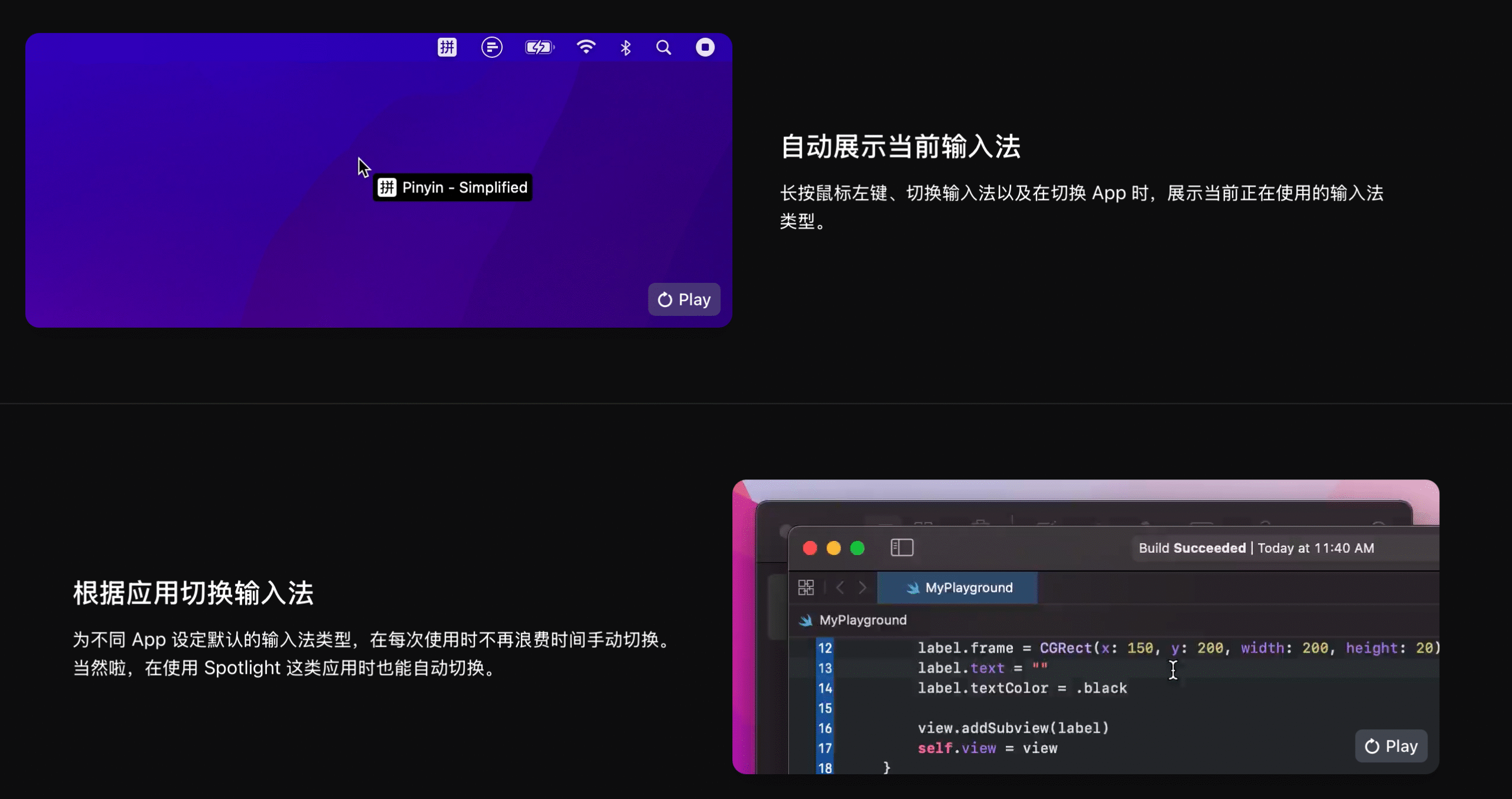Select the Wi-Fi icon in the menu bar
The height and width of the screenshot is (799, 1512).
586,47
